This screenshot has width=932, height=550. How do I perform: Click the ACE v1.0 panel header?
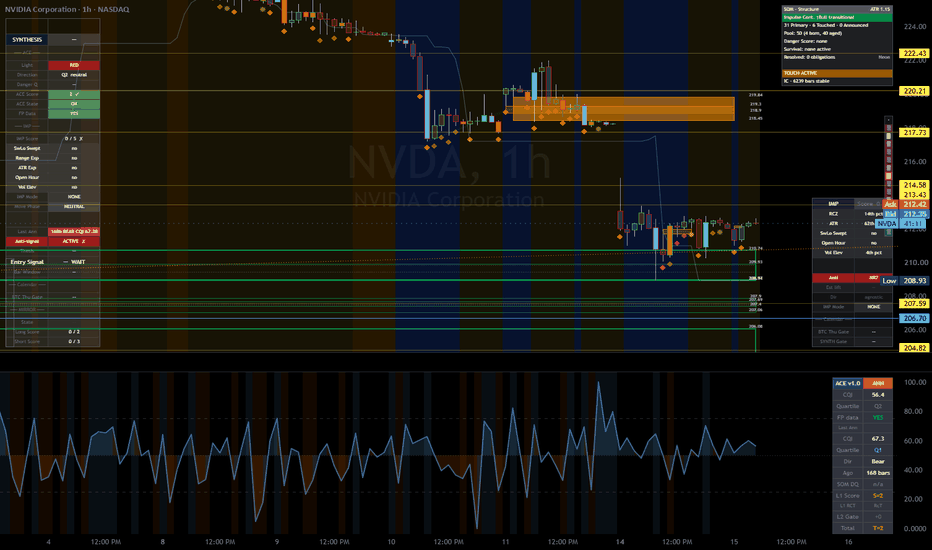[x=848, y=383]
